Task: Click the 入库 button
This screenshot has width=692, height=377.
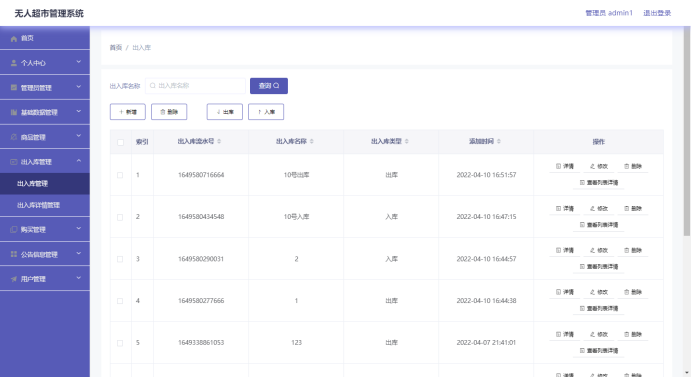Action: 266,112
